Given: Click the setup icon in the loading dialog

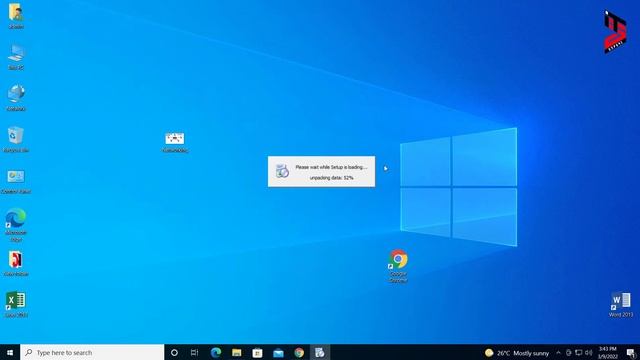Looking at the screenshot, I should [x=282, y=171].
